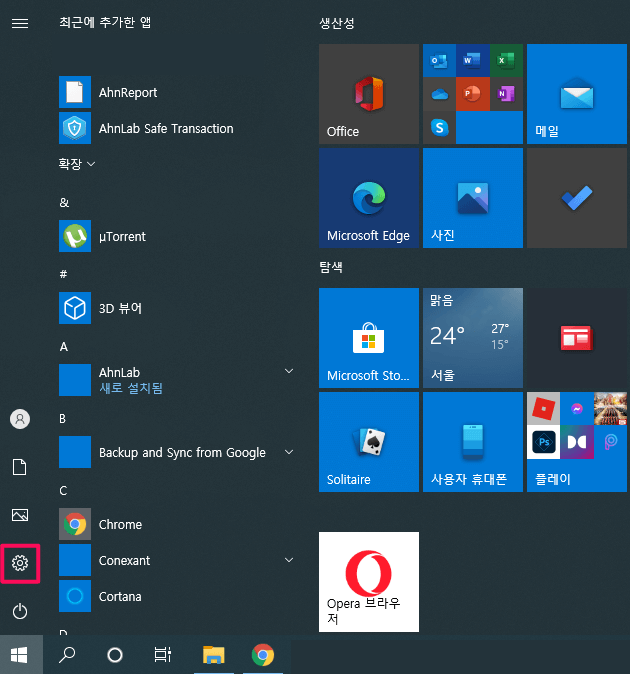Expand the 확장 recently added list
This screenshot has height=674, width=630.
pos(77,164)
